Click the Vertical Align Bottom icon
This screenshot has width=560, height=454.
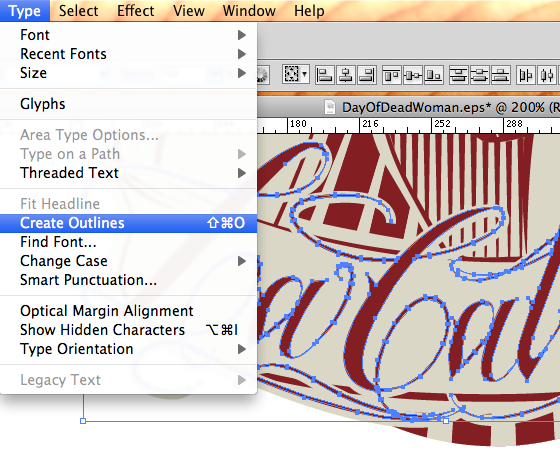434,75
